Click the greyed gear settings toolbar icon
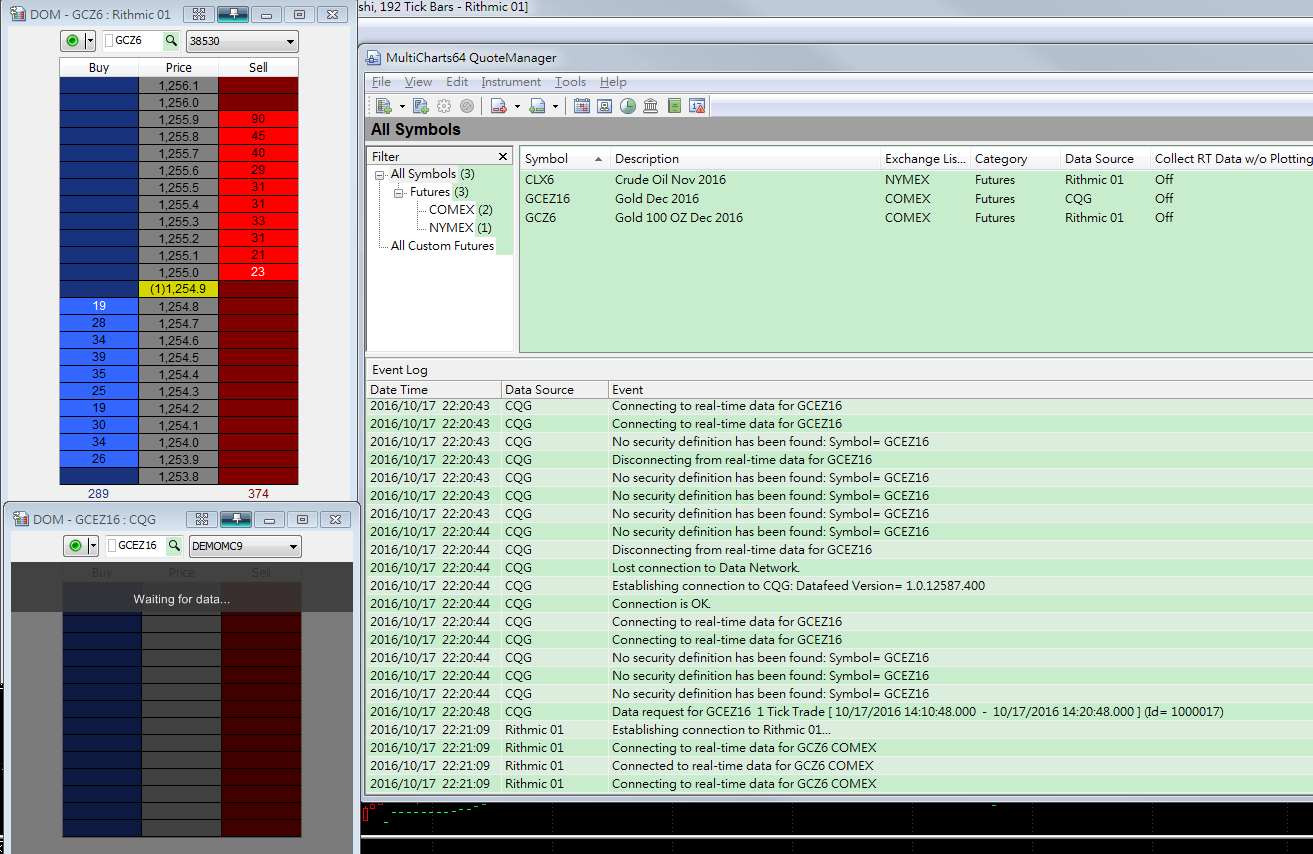 (444, 106)
